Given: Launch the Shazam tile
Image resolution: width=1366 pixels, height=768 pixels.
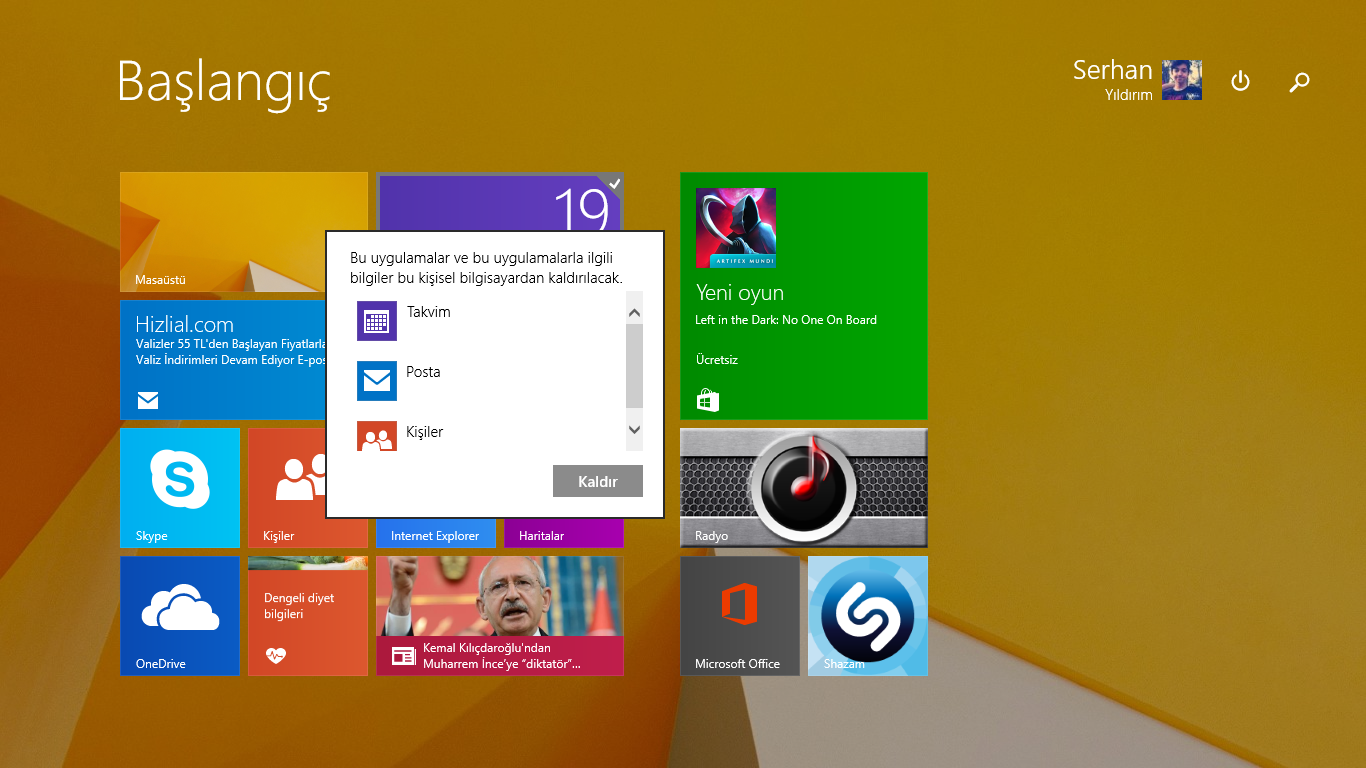Looking at the screenshot, I should coord(868,616).
